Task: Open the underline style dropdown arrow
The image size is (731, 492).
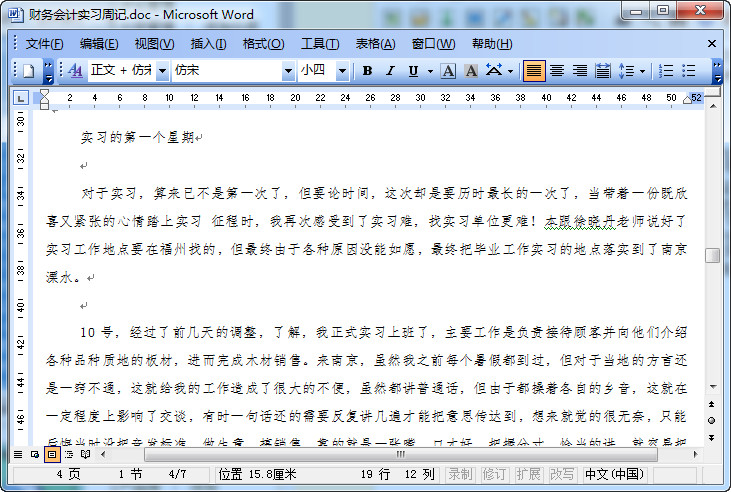Action: (430, 71)
